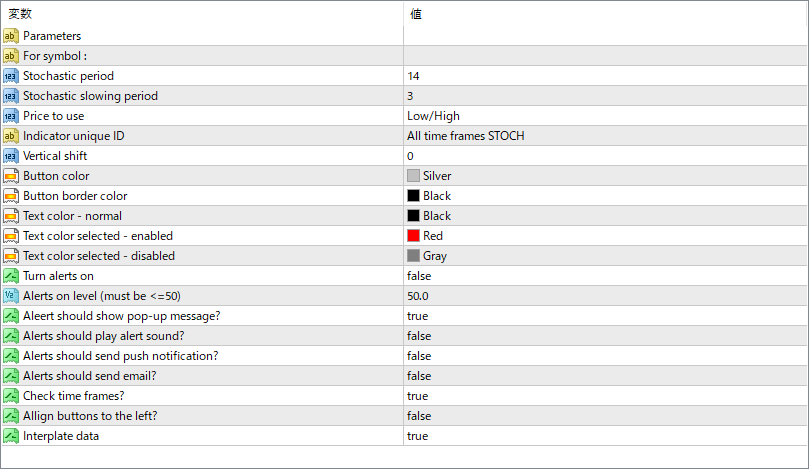This screenshot has width=809, height=469.
Task: Click the boolean icon beside Interplate data
Action: [10, 436]
